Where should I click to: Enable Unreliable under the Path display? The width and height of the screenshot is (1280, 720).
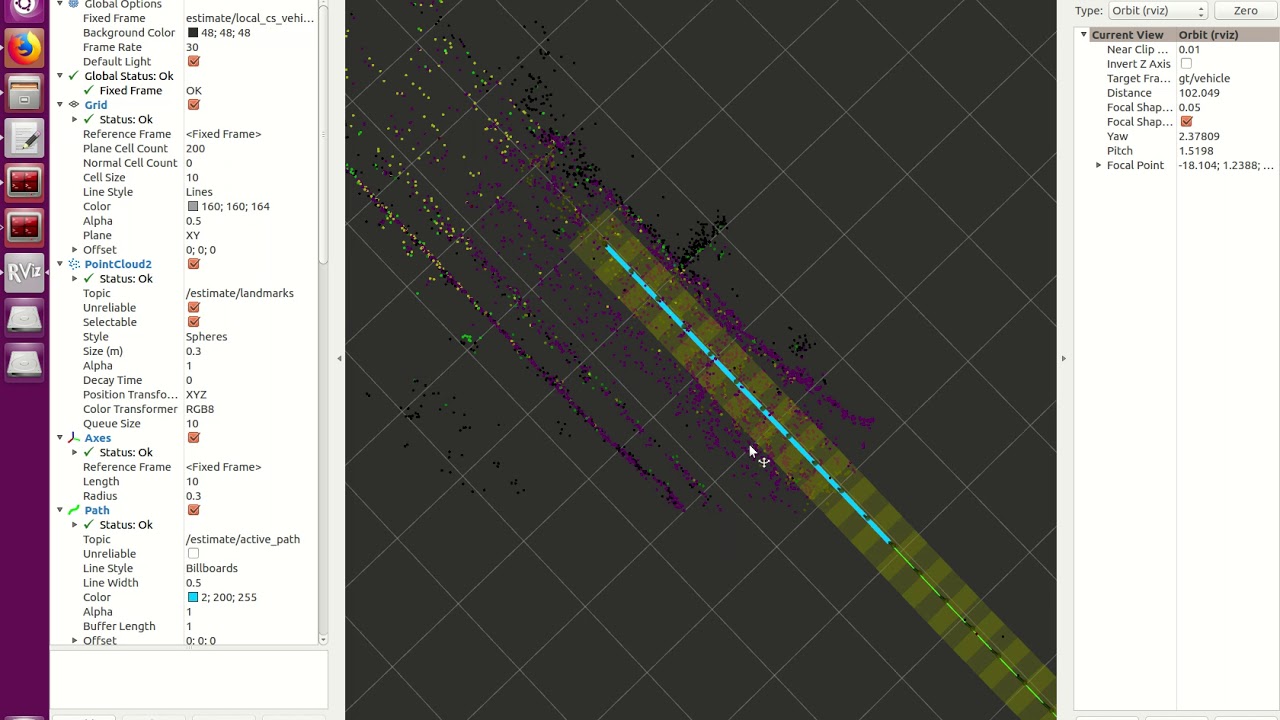pos(193,554)
